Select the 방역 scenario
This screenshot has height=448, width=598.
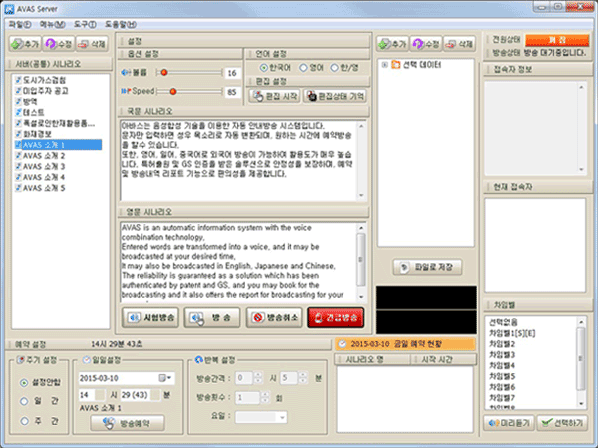click(26, 101)
